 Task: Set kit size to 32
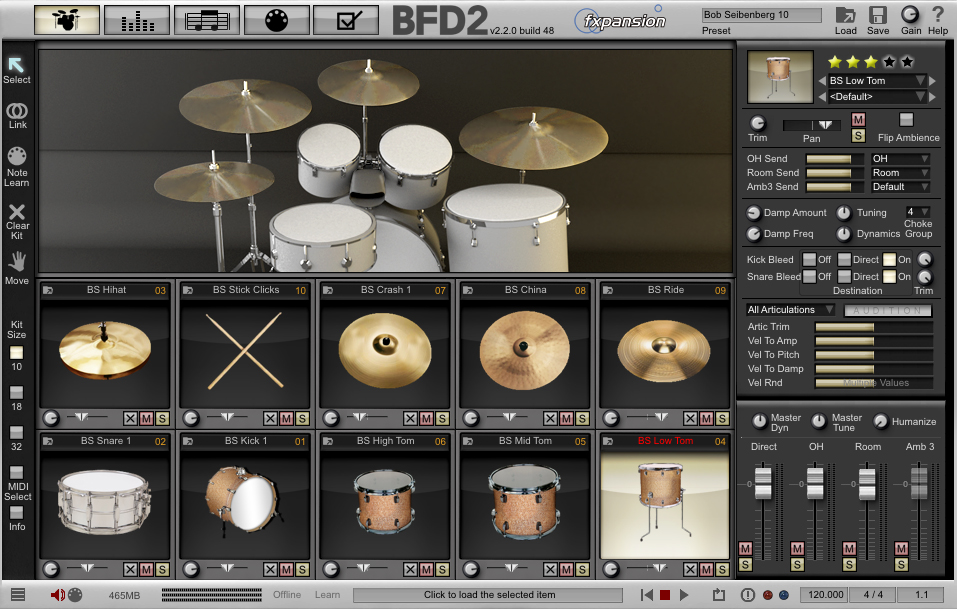pos(16,433)
